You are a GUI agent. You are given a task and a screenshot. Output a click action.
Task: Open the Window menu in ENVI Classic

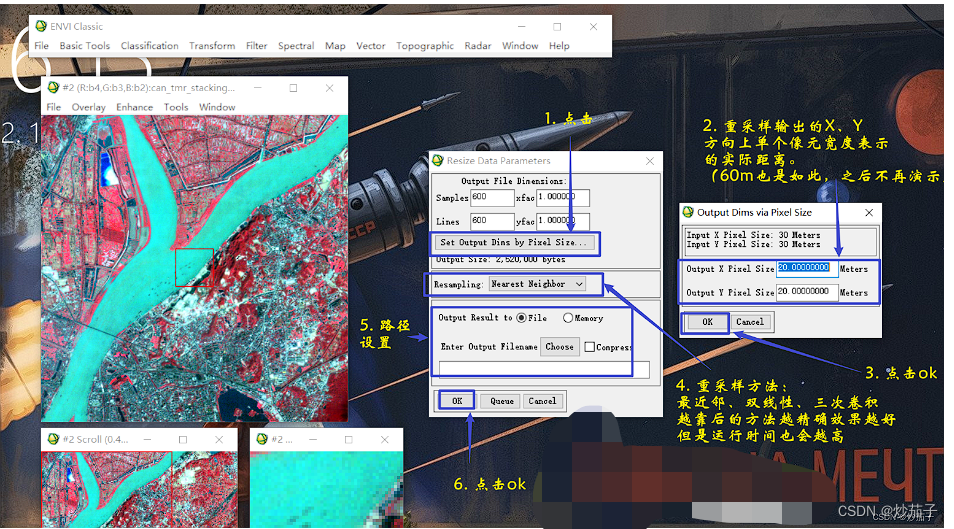click(520, 46)
